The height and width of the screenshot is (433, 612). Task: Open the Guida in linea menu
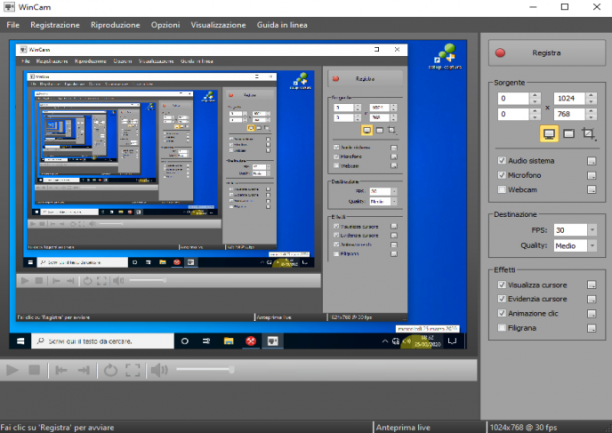282,25
